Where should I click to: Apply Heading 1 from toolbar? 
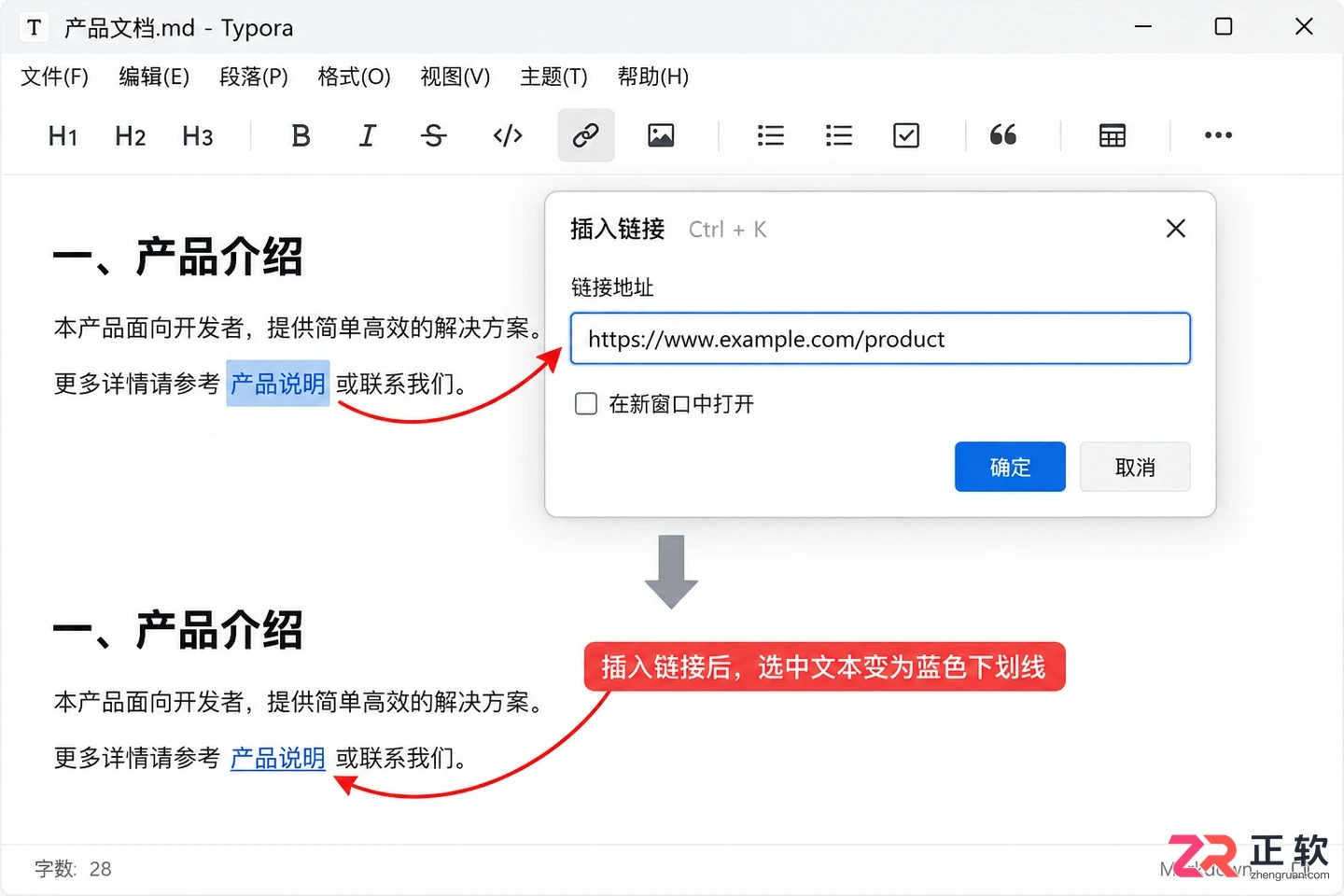pyautogui.click(x=63, y=136)
